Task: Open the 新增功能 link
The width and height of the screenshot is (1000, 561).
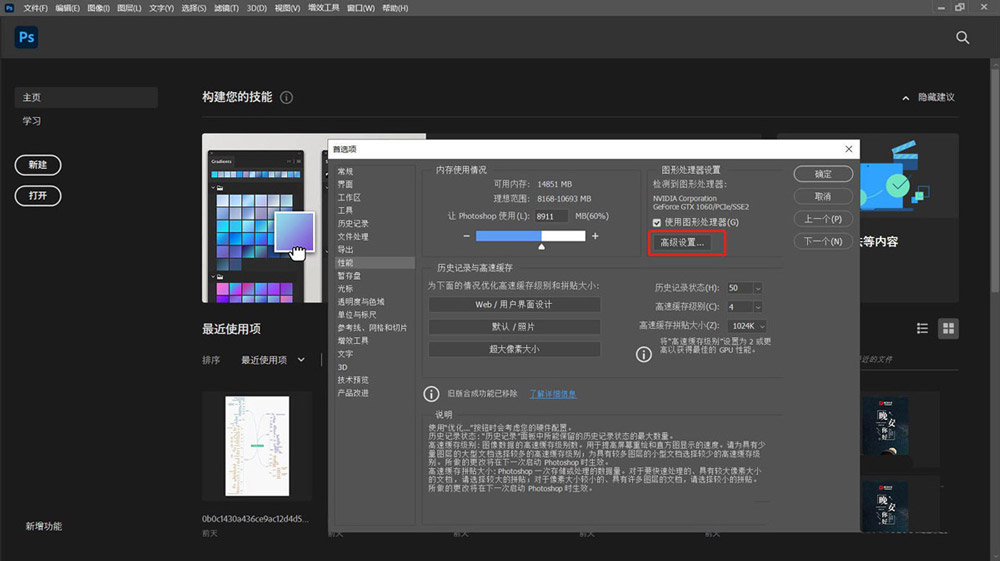Action: (43, 527)
